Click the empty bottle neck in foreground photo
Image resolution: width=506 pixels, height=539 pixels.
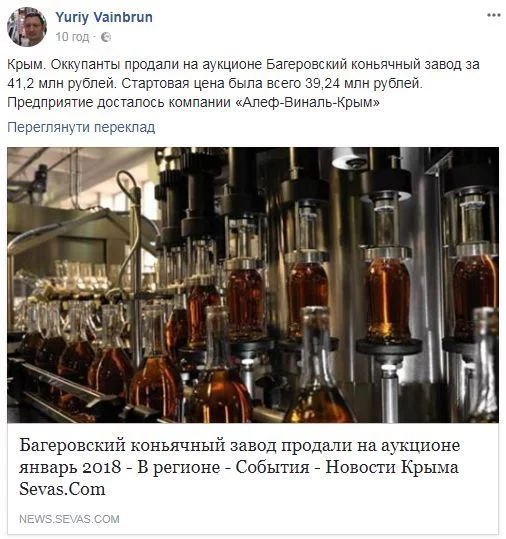click(x=316, y=340)
